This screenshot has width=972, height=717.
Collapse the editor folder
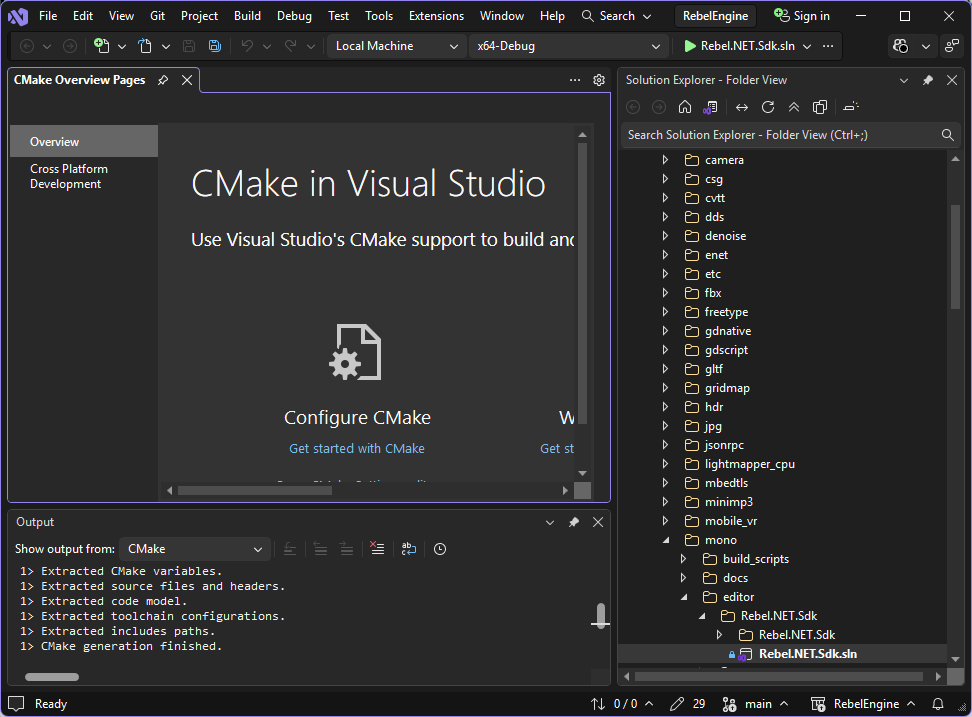tap(684, 597)
